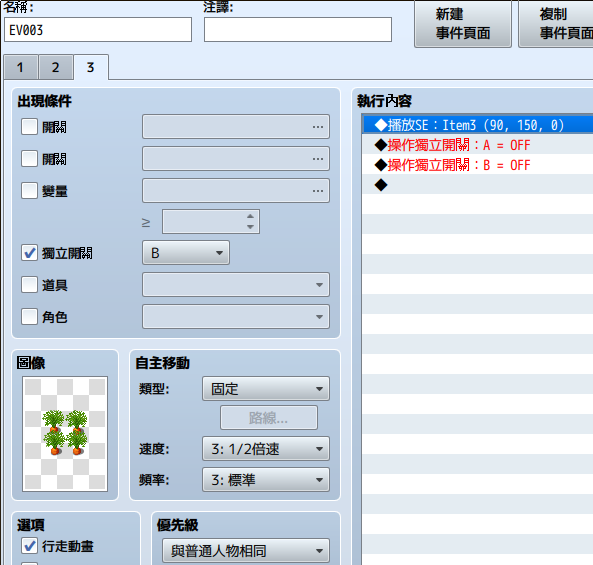Toggle the 行走動畫 option checkbox

click(29, 546)
